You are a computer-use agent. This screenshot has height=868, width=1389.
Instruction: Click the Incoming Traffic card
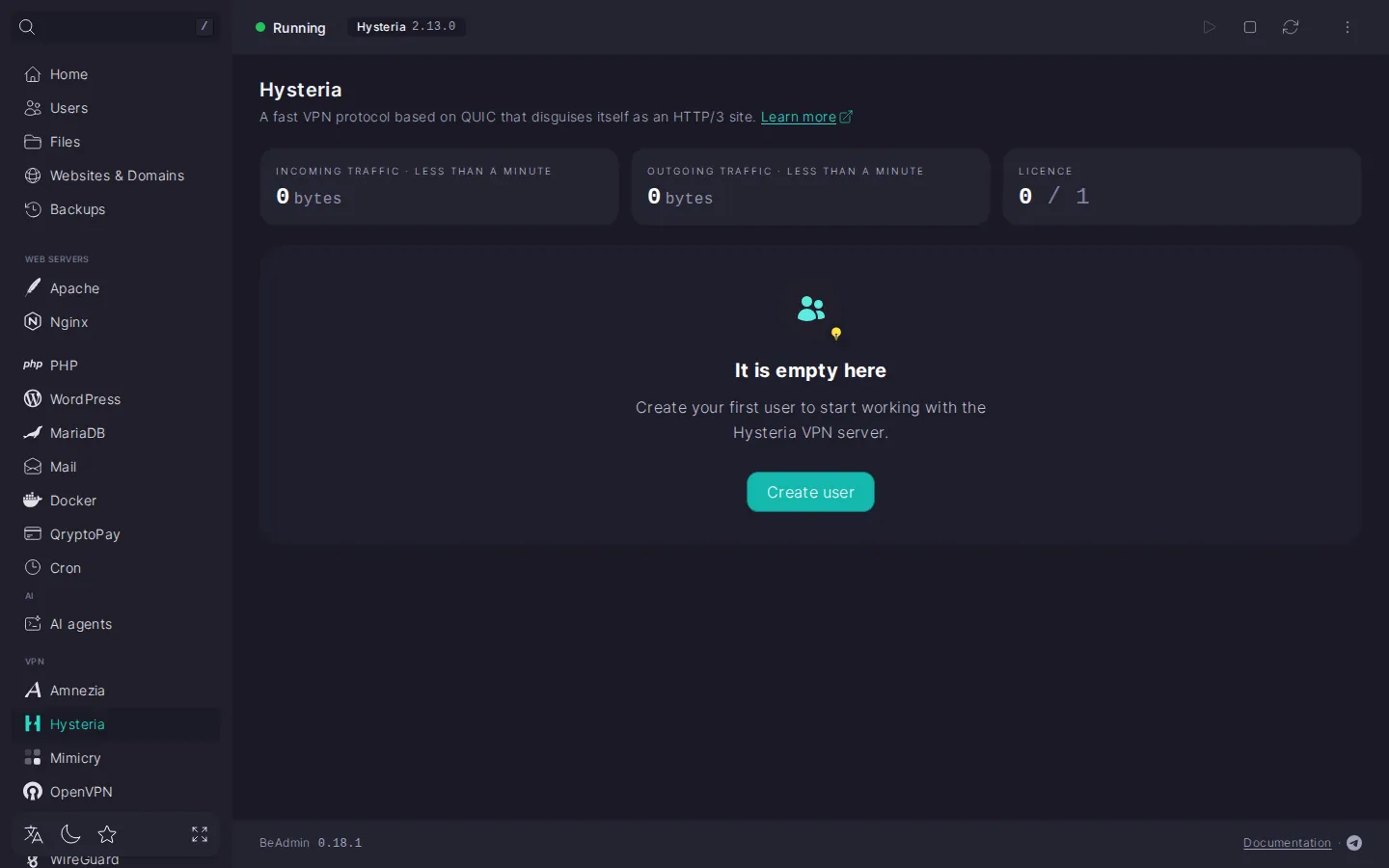pos(439,186)
